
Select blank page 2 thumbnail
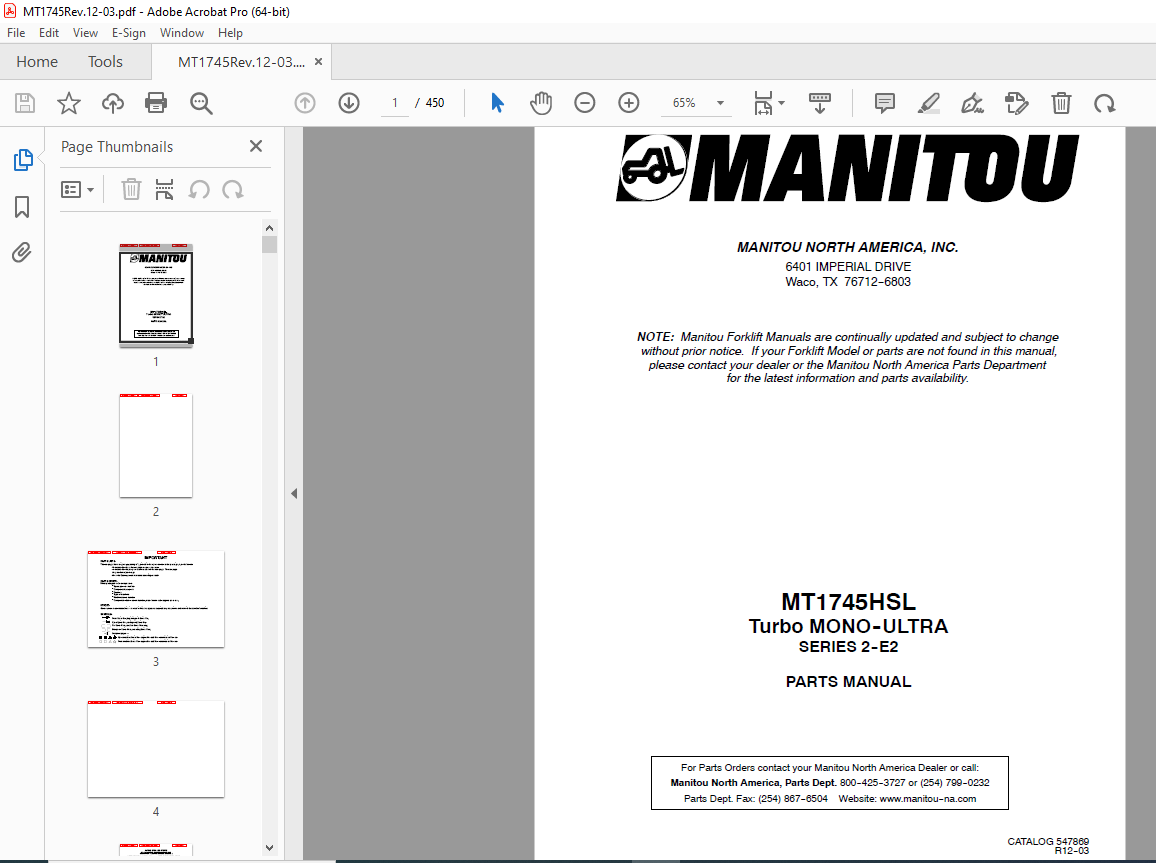(156, 445)
